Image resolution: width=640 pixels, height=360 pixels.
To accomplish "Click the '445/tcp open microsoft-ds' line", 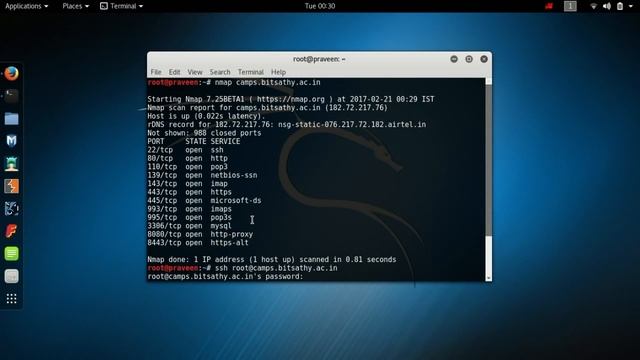I will click(204, 200).
